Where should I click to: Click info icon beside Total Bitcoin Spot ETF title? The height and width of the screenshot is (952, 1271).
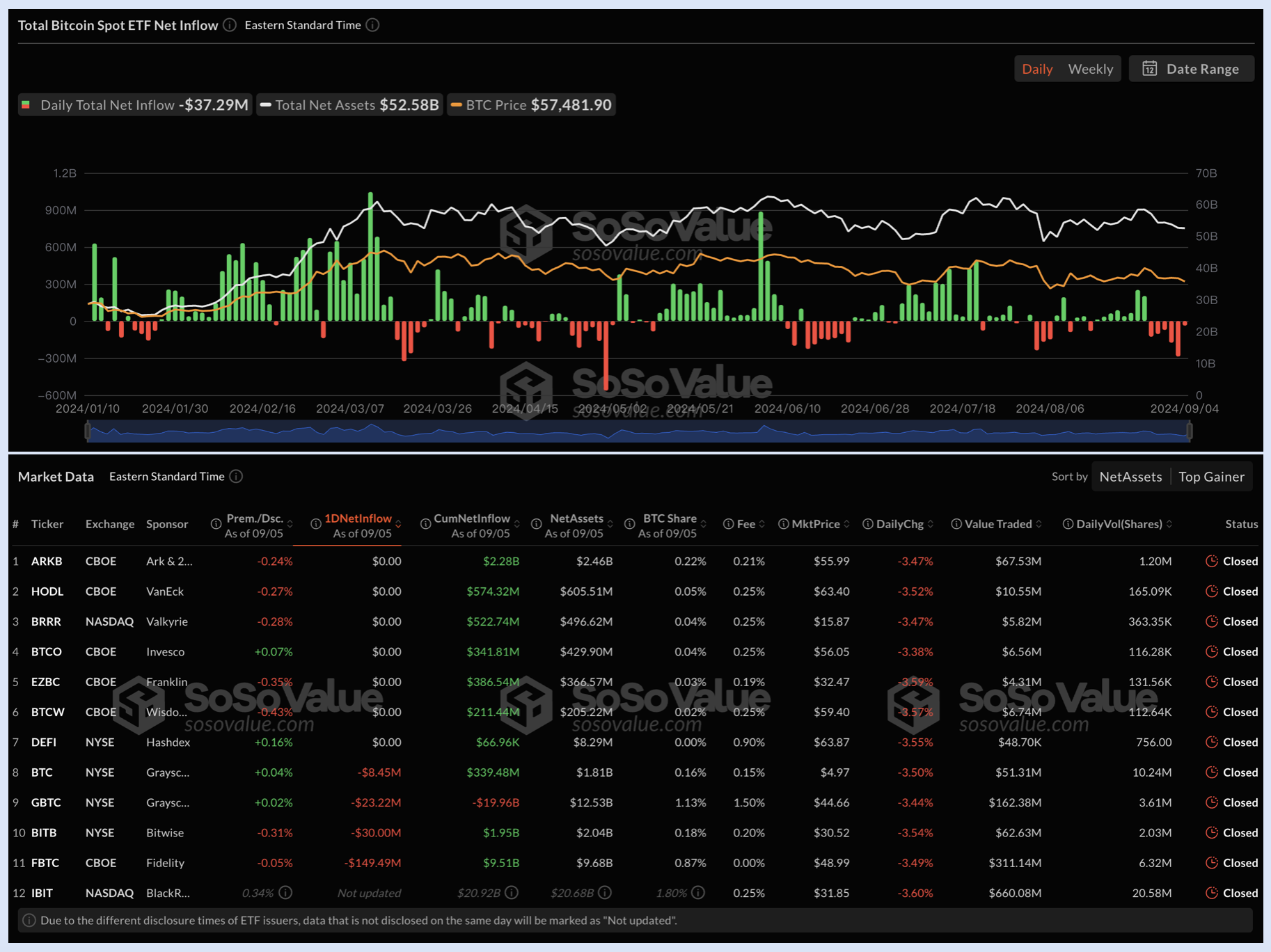230,25
